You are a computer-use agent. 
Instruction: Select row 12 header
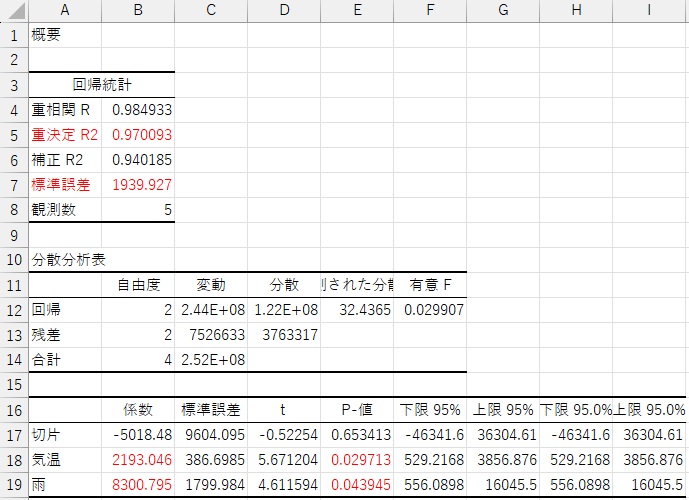[14, 310]
